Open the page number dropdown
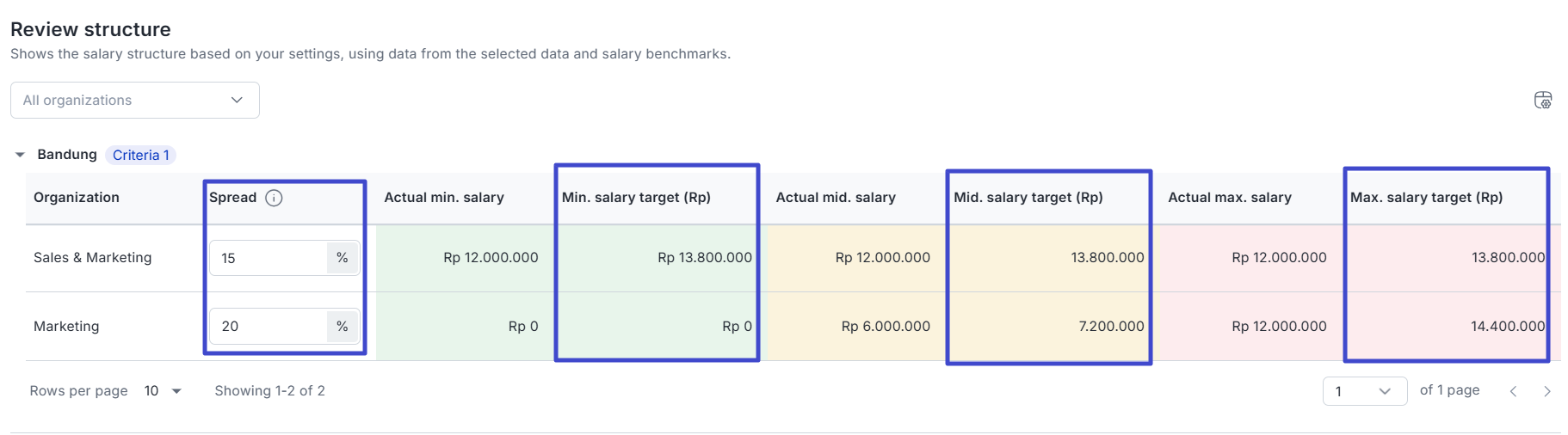The height and width of the screenshot is (435, 1568). tap(1364, 391)
